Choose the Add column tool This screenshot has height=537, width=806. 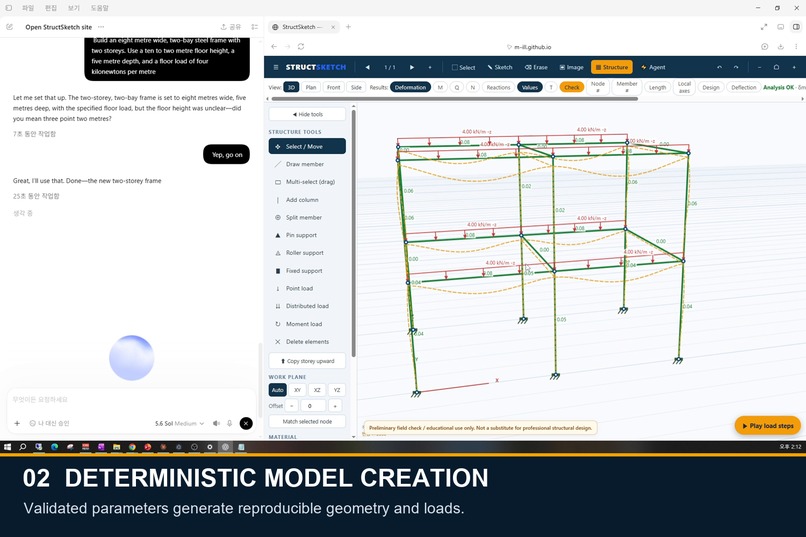[x=307, y=200]
